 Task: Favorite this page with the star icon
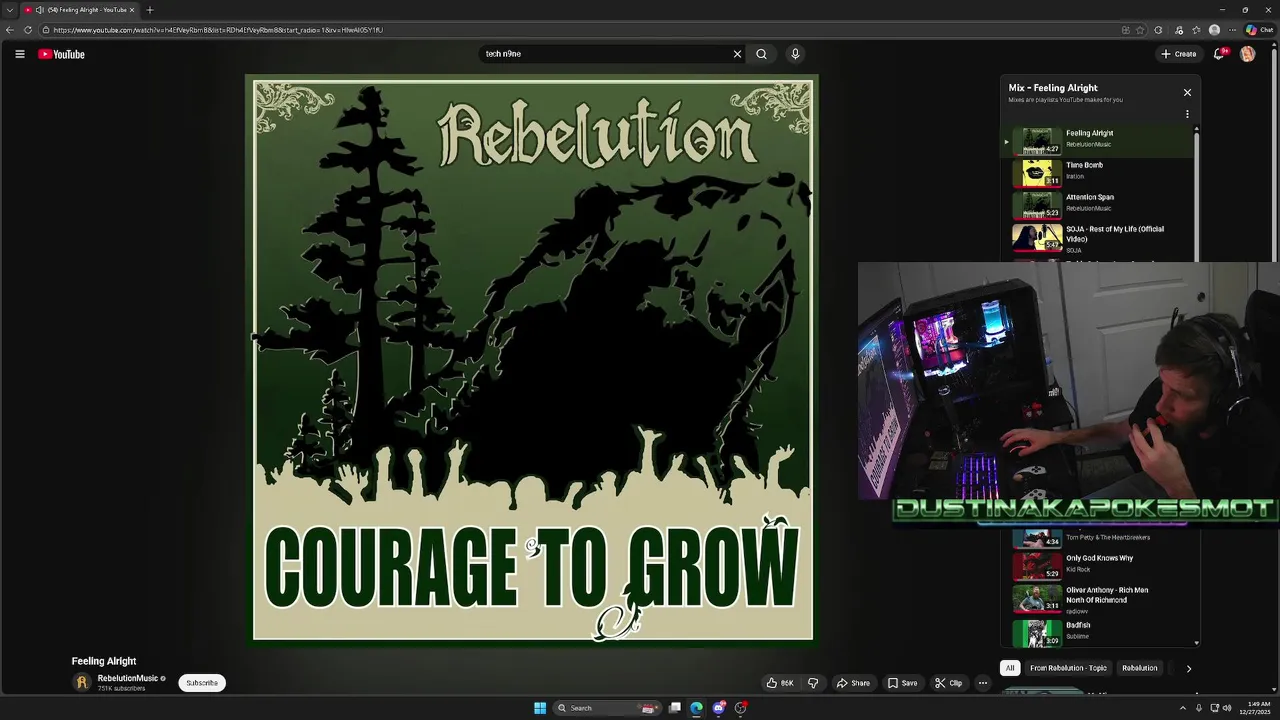pyautogui.click(x=1140, y=30)
